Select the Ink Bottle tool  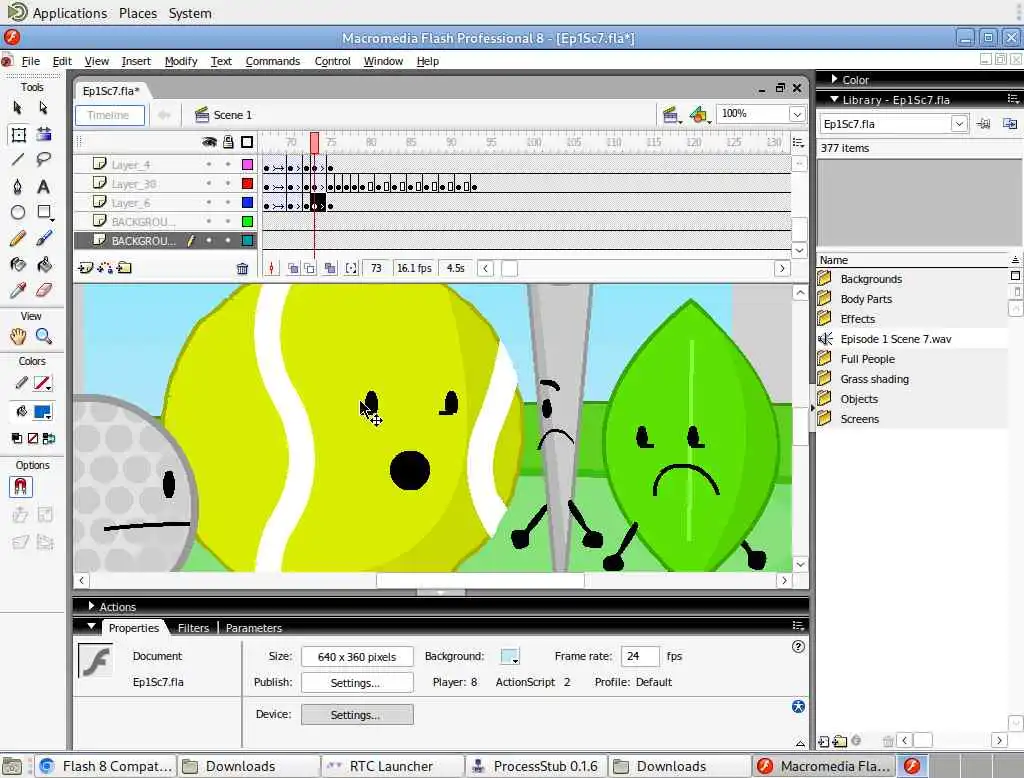point(18,265)
